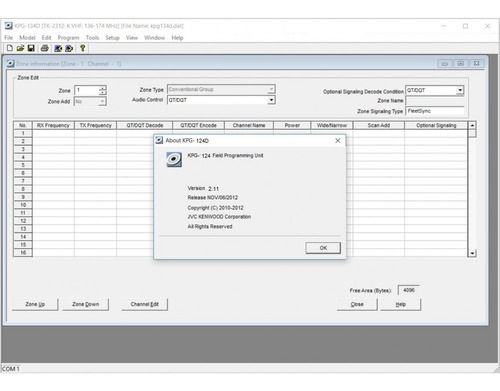
Task: Click the Zone number spinner arrows
Action: click(102, 90)
